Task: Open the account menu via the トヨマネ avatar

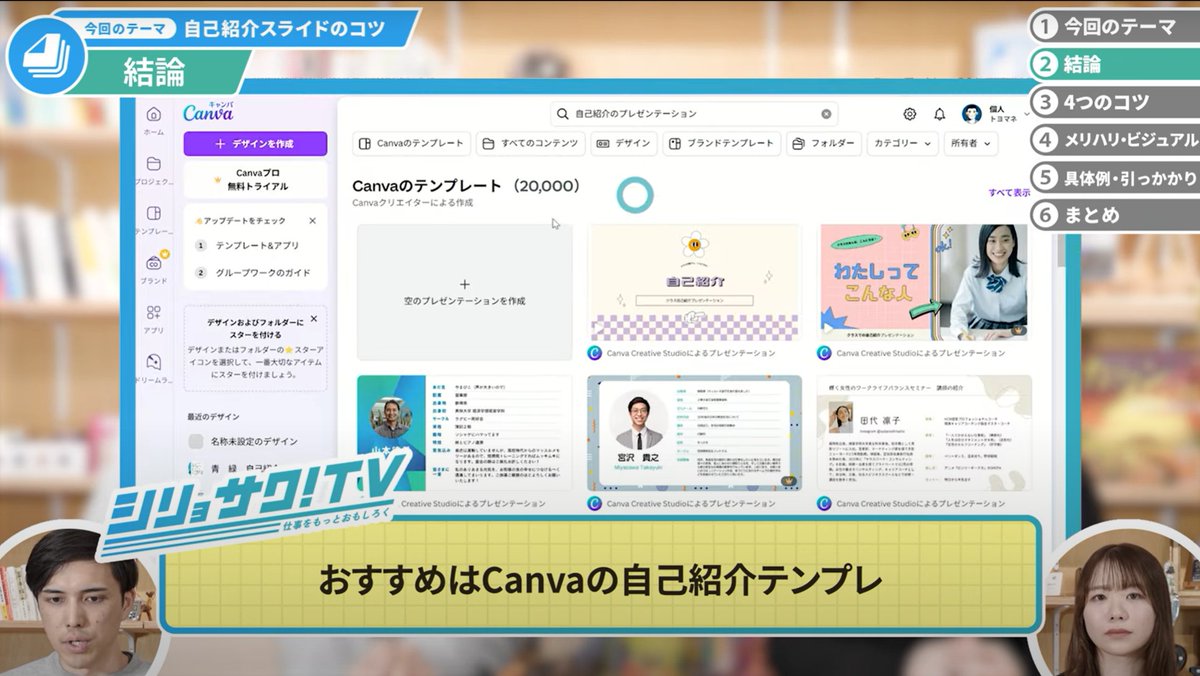Action: click(x=972, y=113)
